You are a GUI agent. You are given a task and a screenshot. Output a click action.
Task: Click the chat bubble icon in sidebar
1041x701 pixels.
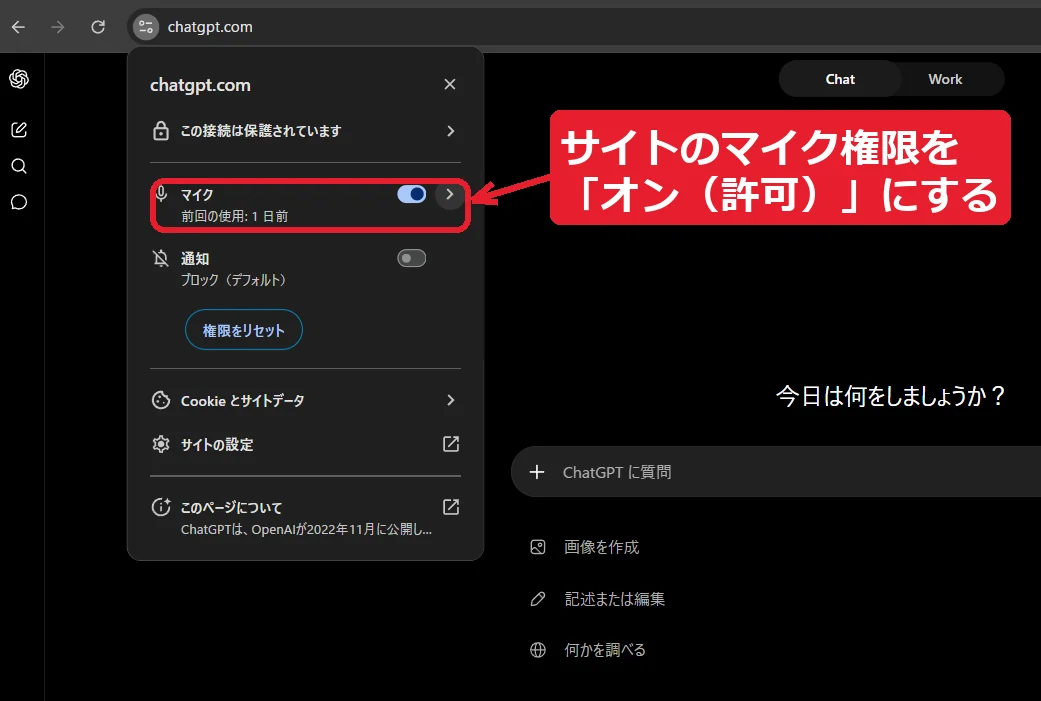tap(19, 202)
